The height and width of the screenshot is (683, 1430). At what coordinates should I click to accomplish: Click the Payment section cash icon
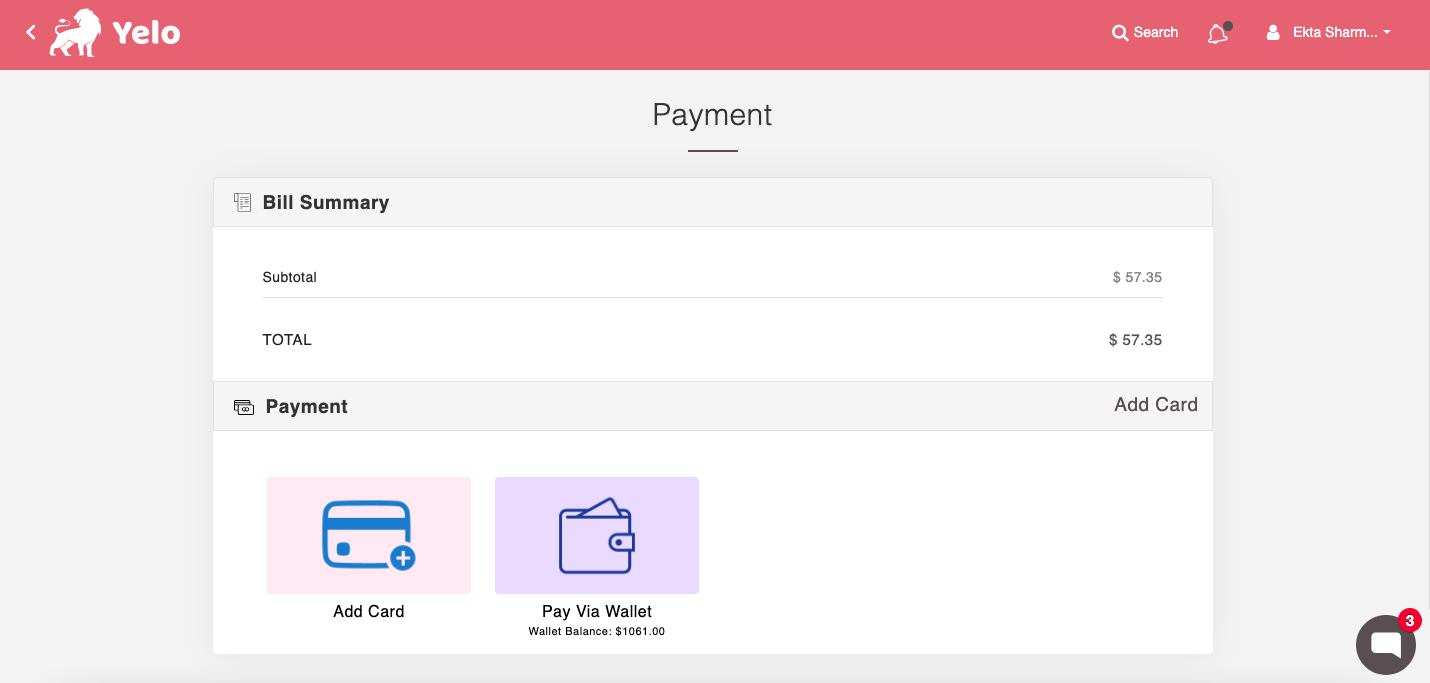coord(244,407)
